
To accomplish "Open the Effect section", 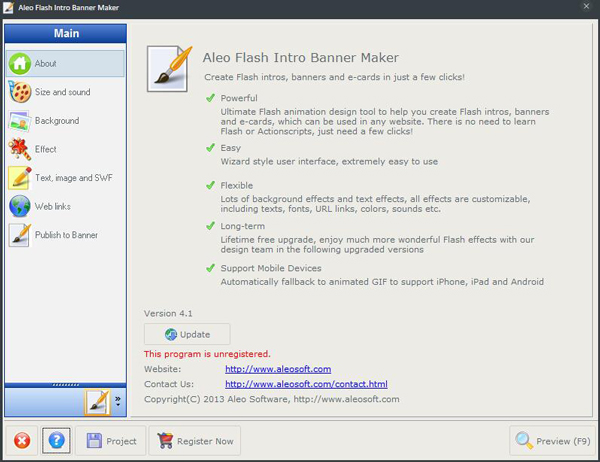I will (x=46, y=149).
